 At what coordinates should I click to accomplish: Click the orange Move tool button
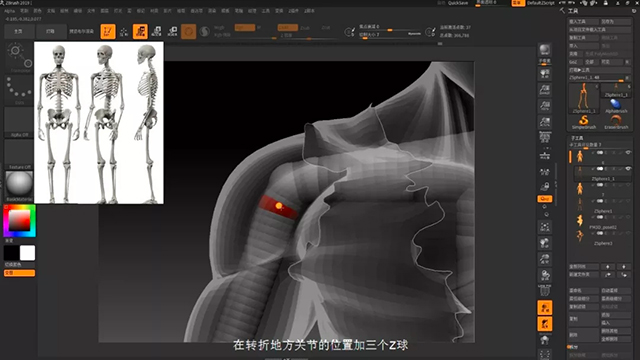click(140, 32)
